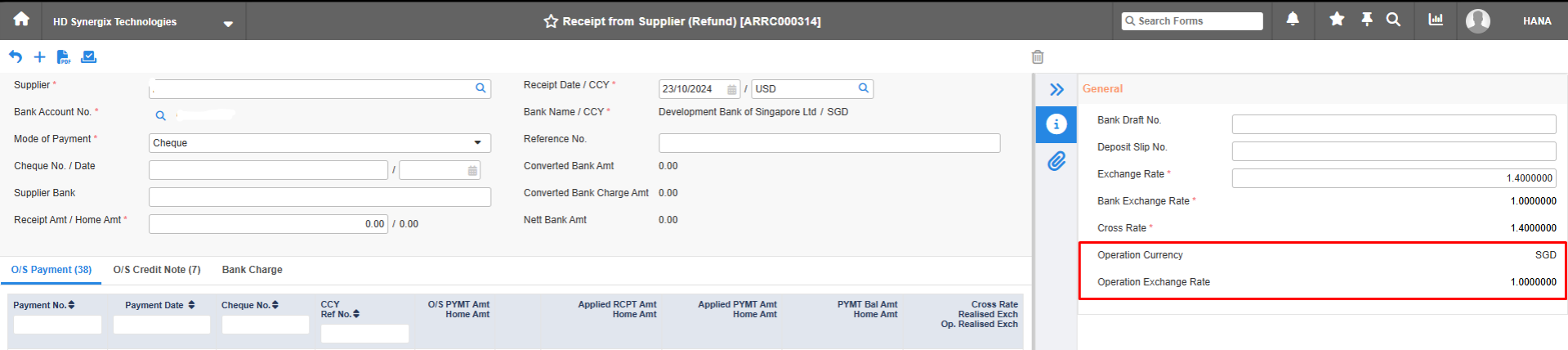This screenshot has width=1568, height=350.
Task: Click Operation Exchange Rate value 1.0000000
Action: pos(1533,282)
